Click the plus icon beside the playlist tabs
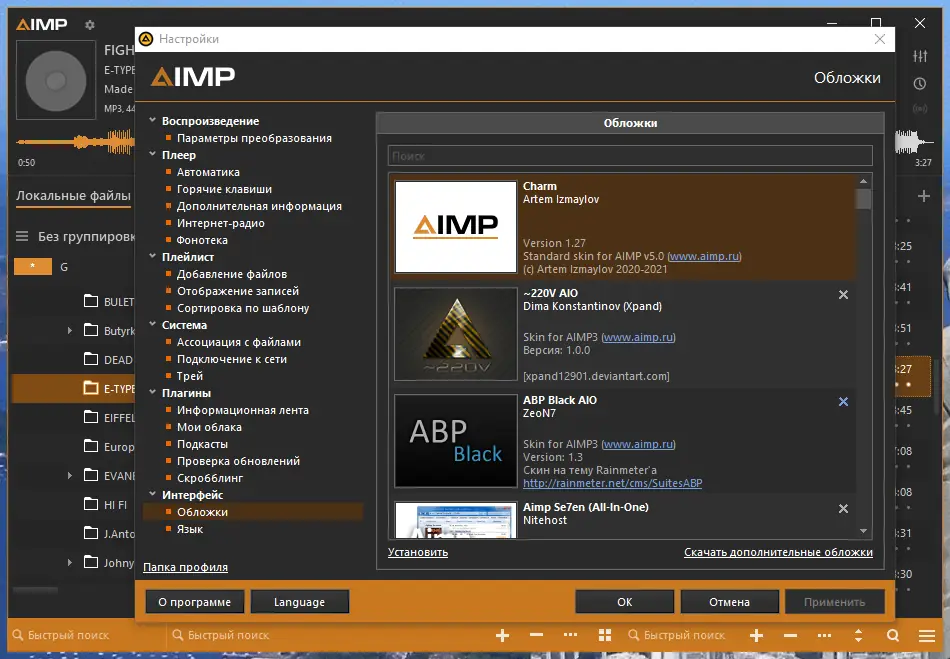The height and width of the screenshot is (659, 950). [923, 196]
